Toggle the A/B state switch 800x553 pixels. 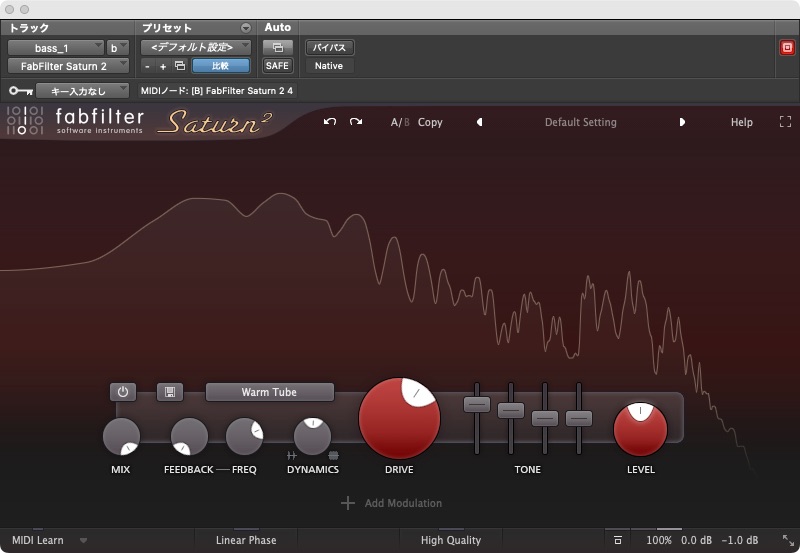coord(399,122)
